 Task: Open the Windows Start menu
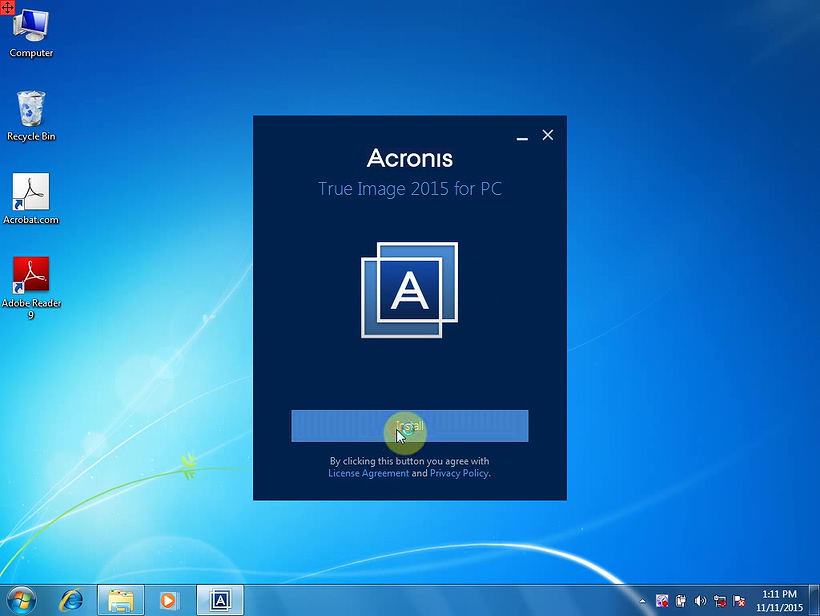[x=21, y=600]
